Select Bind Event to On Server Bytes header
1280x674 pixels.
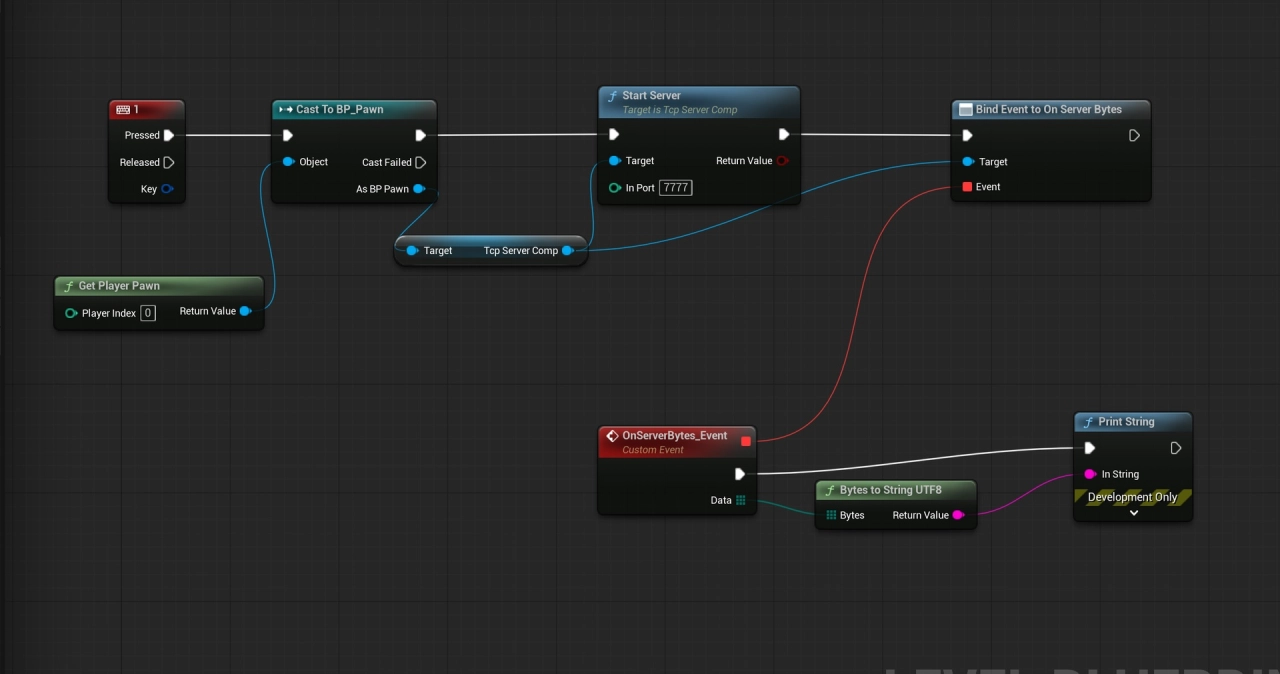coord(1051,109)
